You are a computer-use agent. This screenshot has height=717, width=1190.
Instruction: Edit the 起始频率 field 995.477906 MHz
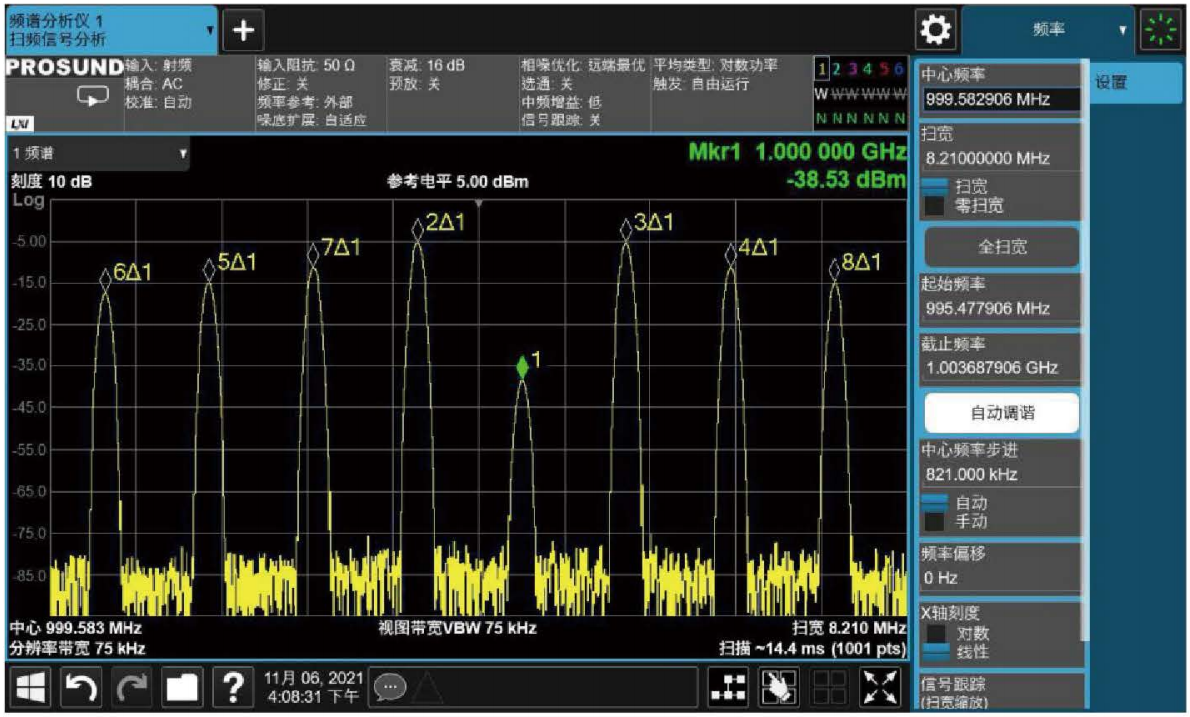[x=1001, y=309]
